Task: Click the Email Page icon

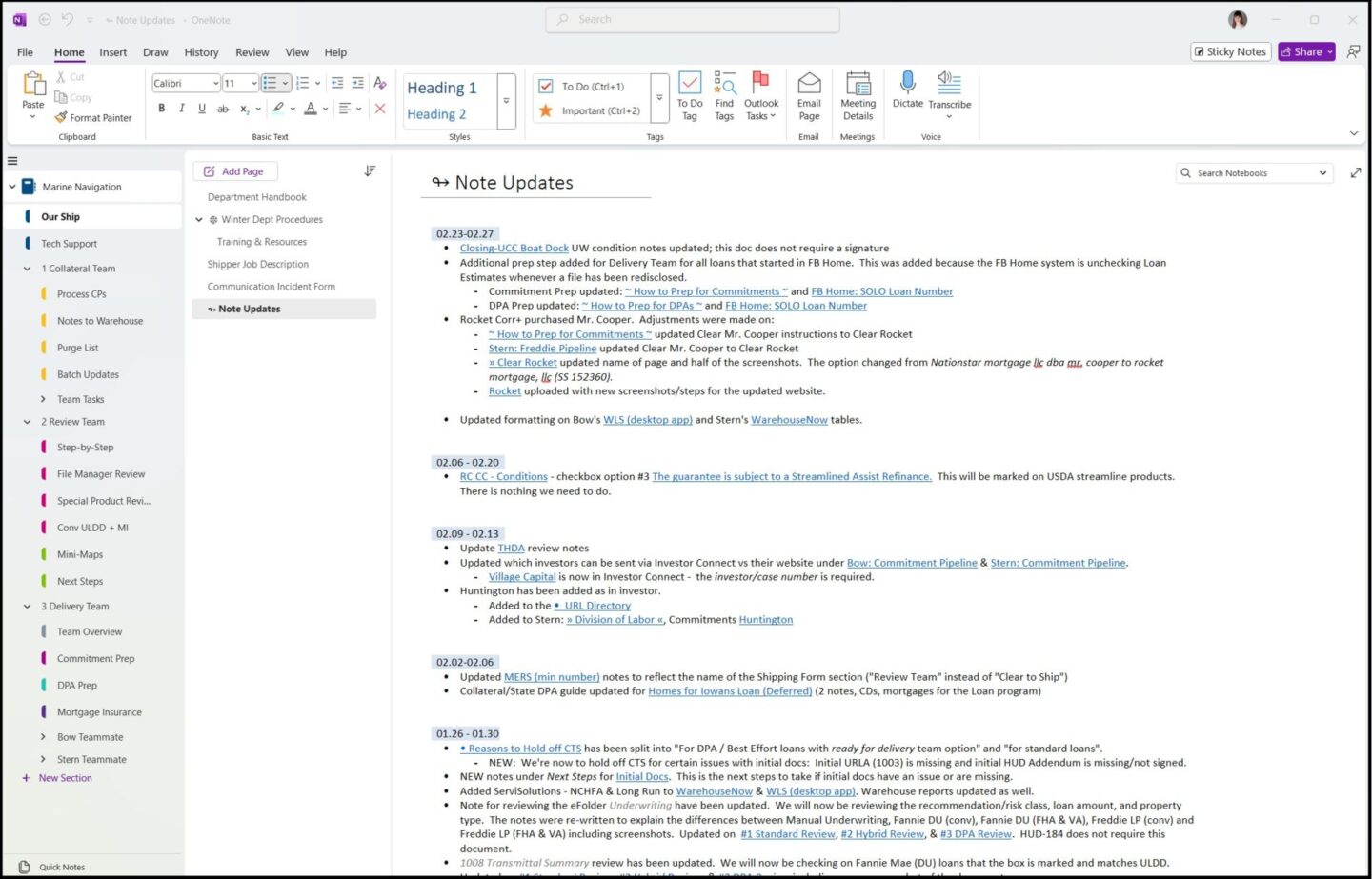Action: point(809,84)
